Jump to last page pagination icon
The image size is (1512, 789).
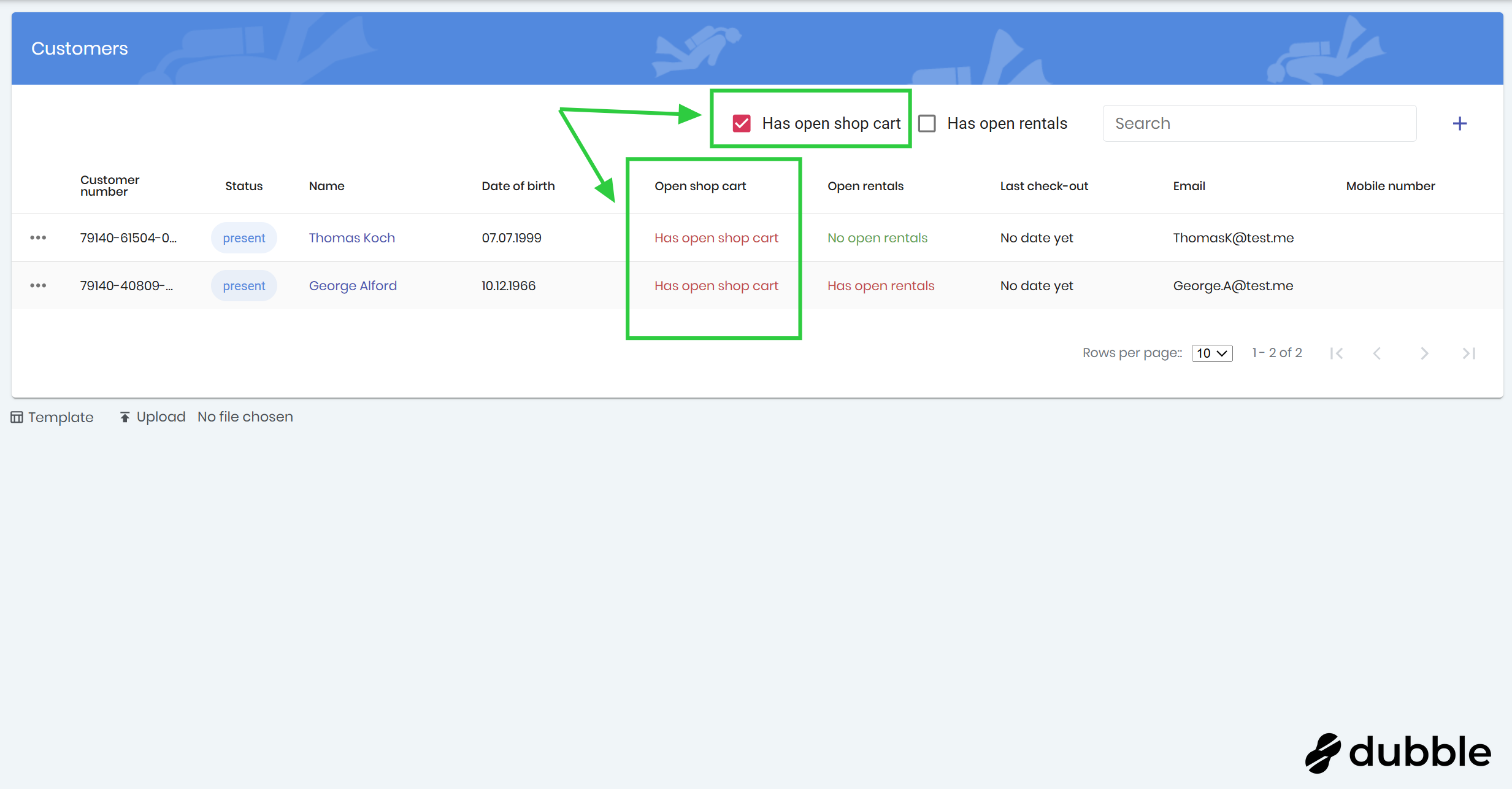coord(1468,353)
